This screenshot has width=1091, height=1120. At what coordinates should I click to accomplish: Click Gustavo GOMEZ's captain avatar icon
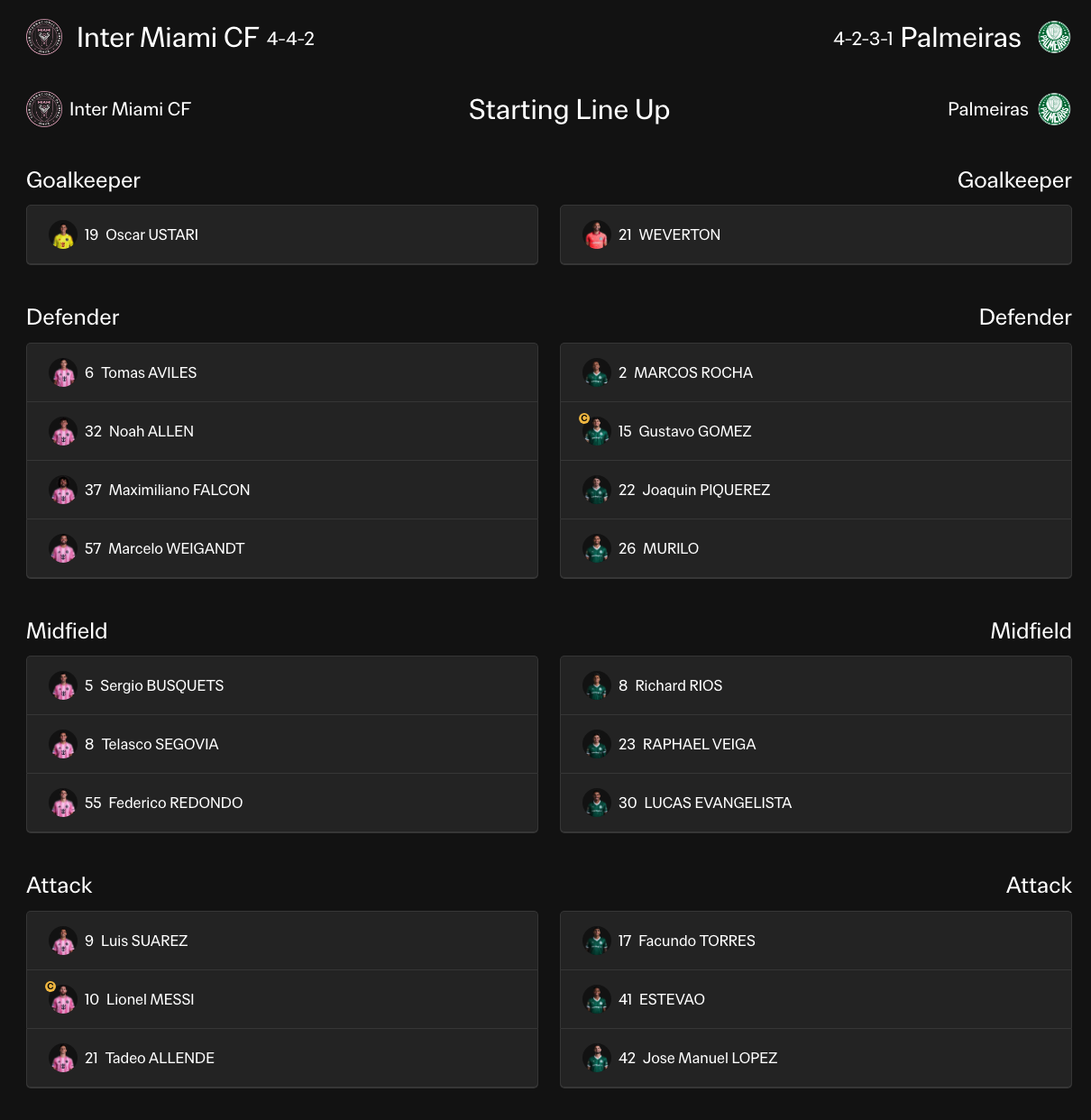point(596,431)
